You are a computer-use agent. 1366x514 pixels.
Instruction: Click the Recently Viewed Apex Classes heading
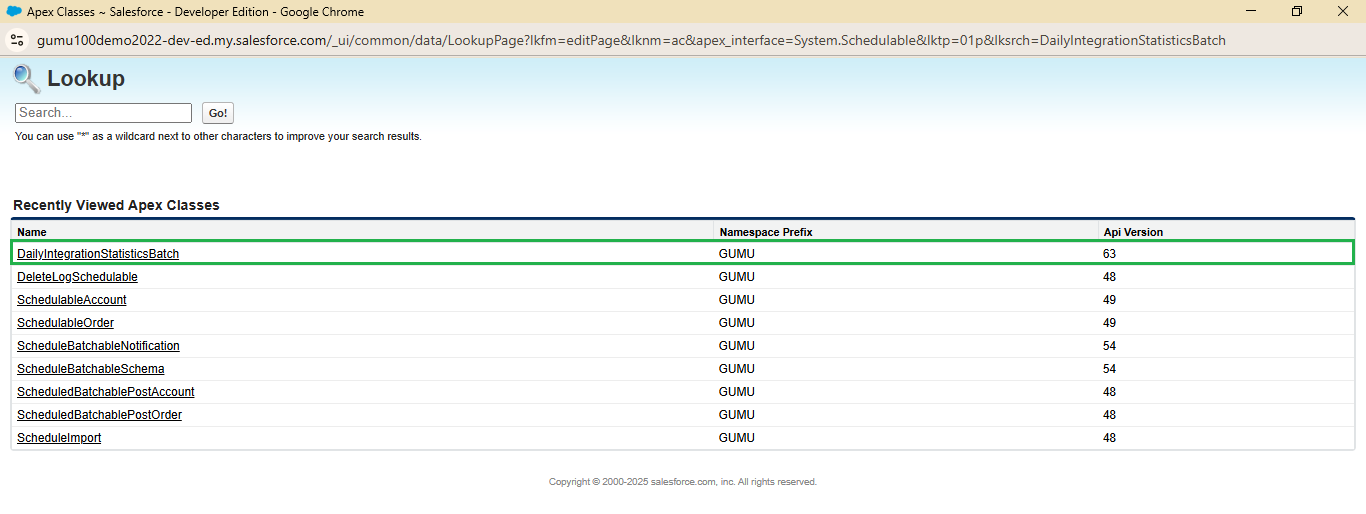coord(116,205)
